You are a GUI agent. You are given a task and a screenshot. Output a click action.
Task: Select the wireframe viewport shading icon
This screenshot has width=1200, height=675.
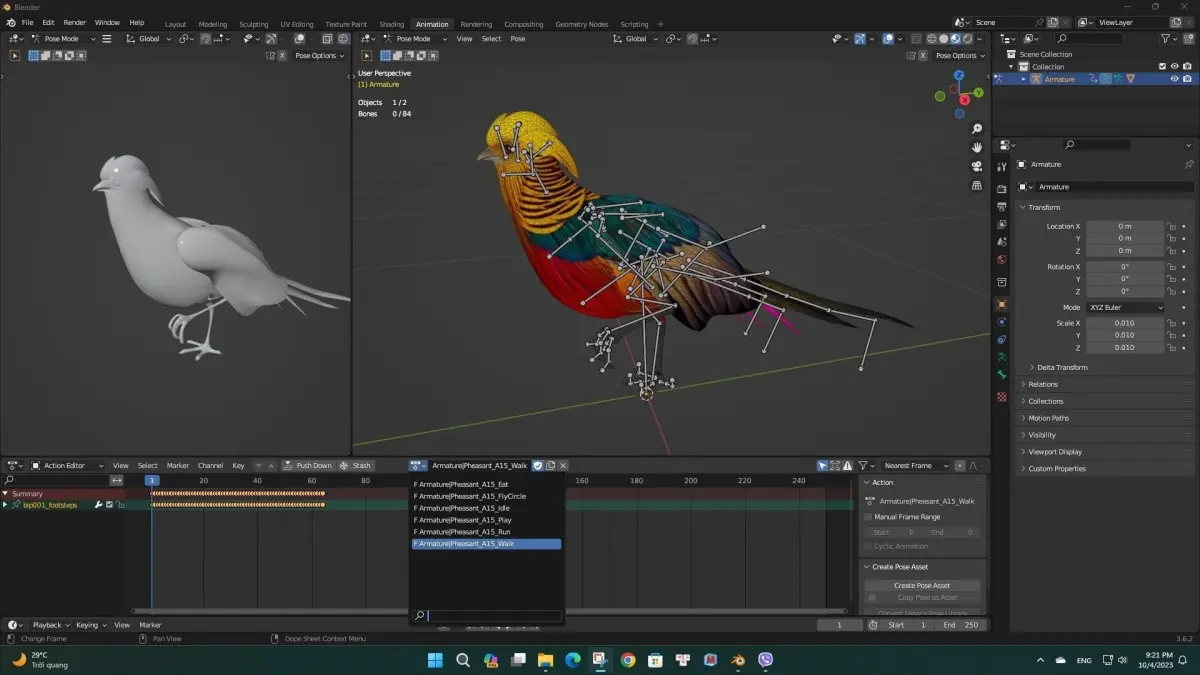(x=931, y=39)
